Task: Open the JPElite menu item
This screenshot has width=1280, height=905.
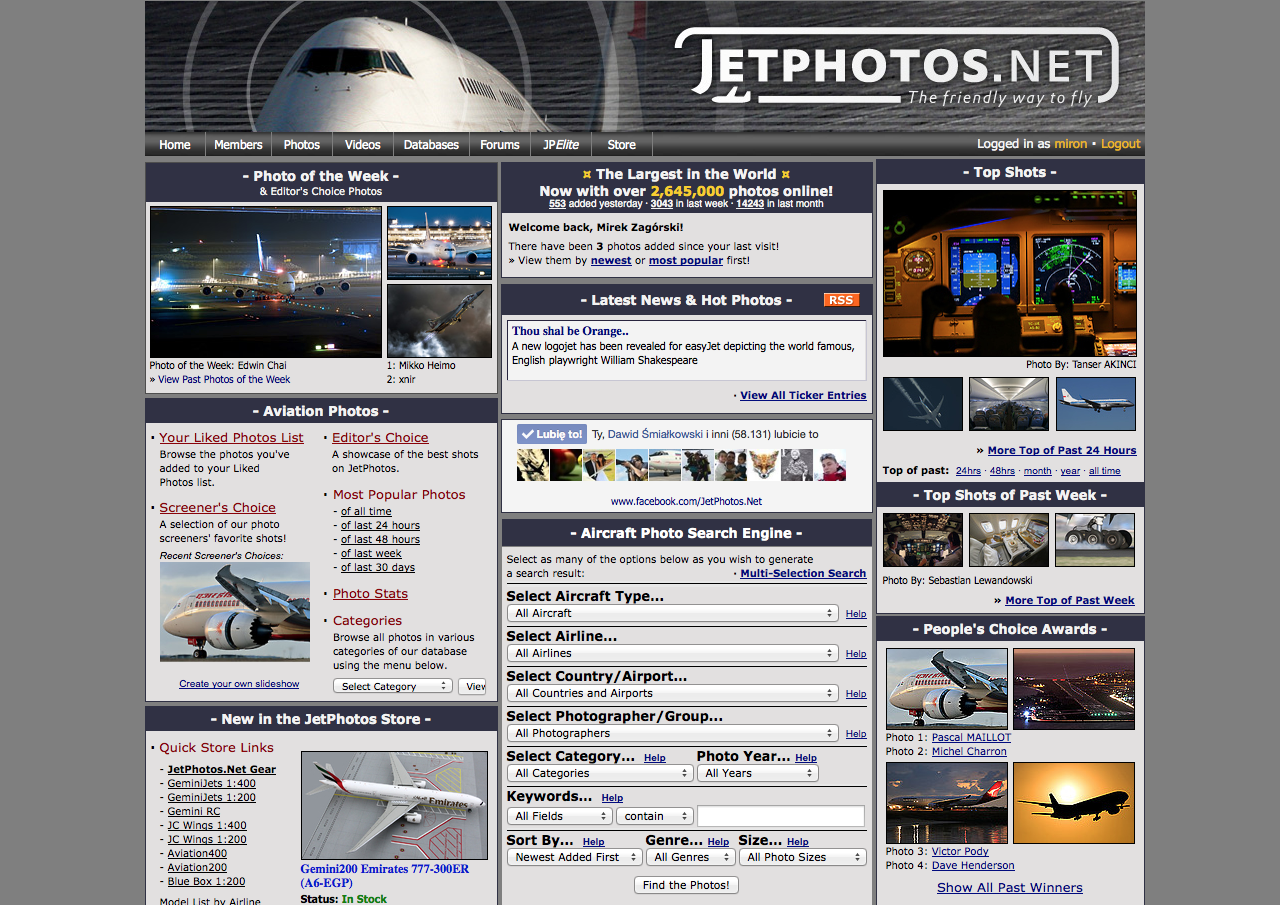Action: coord(561,144)
